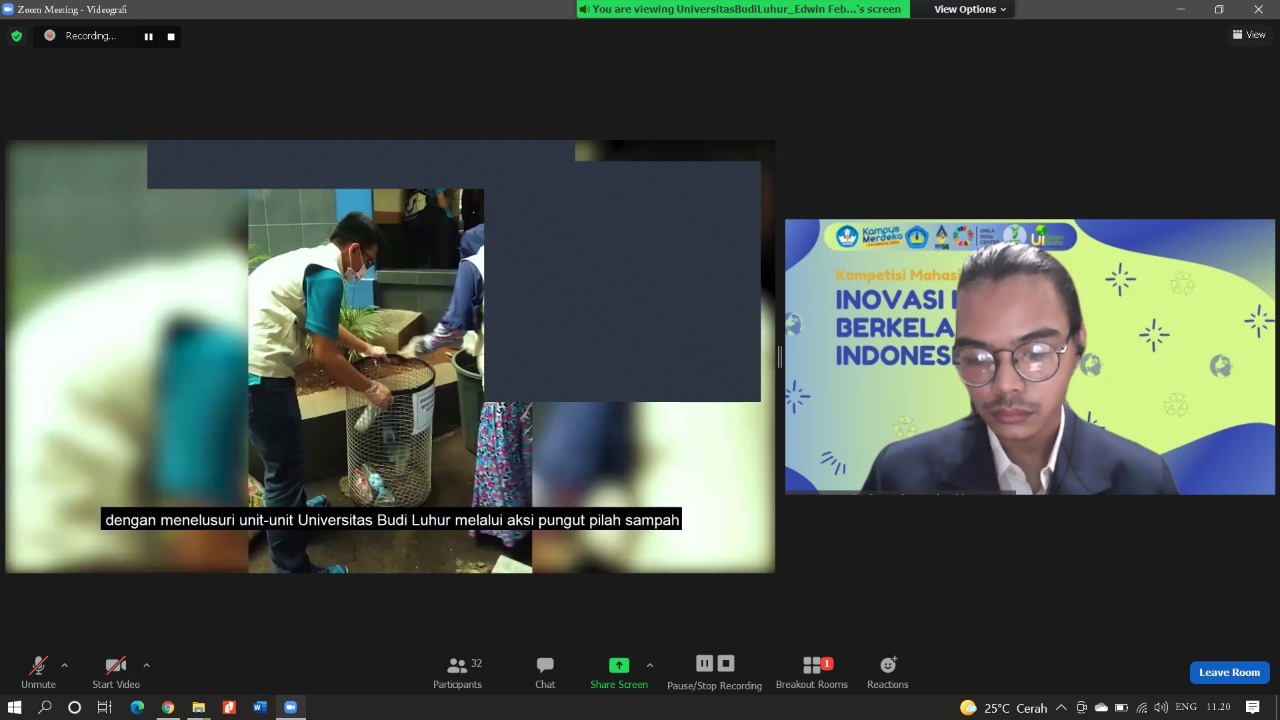Toggle Pause/Stop Recording in the bottom toolbar
Viewport: 1280px width, 720px height.
click(x=714, y=672)
